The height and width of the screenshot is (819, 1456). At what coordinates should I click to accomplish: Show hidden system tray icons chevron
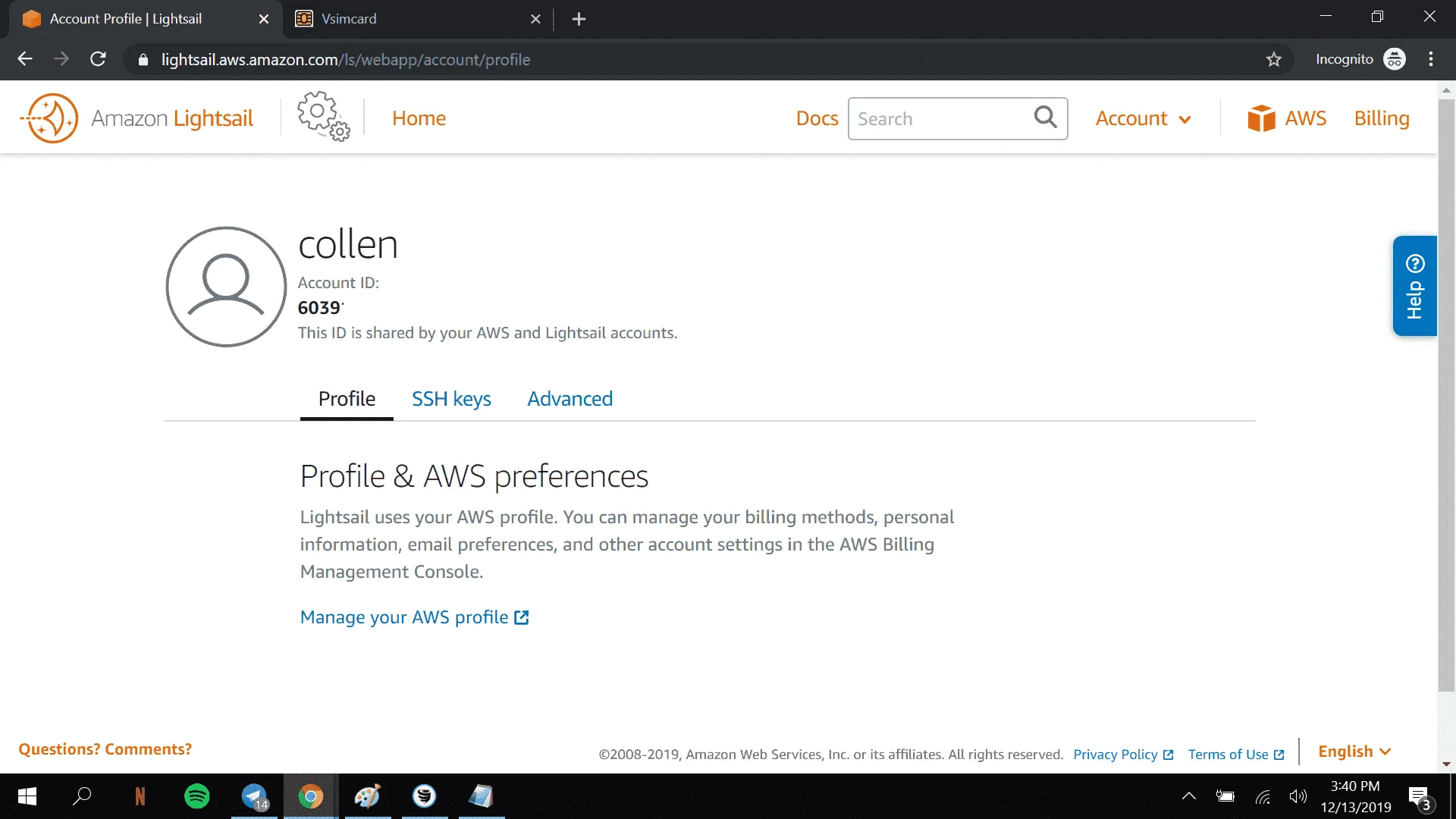point(1189,796)
